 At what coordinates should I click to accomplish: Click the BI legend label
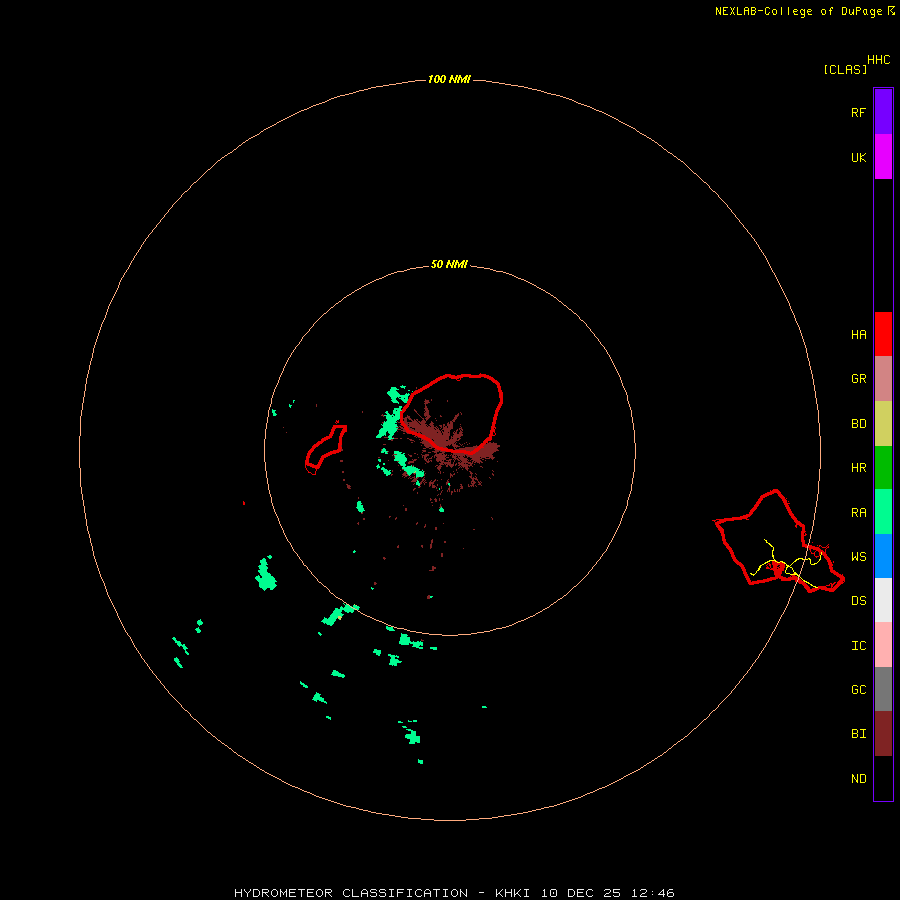858,734
